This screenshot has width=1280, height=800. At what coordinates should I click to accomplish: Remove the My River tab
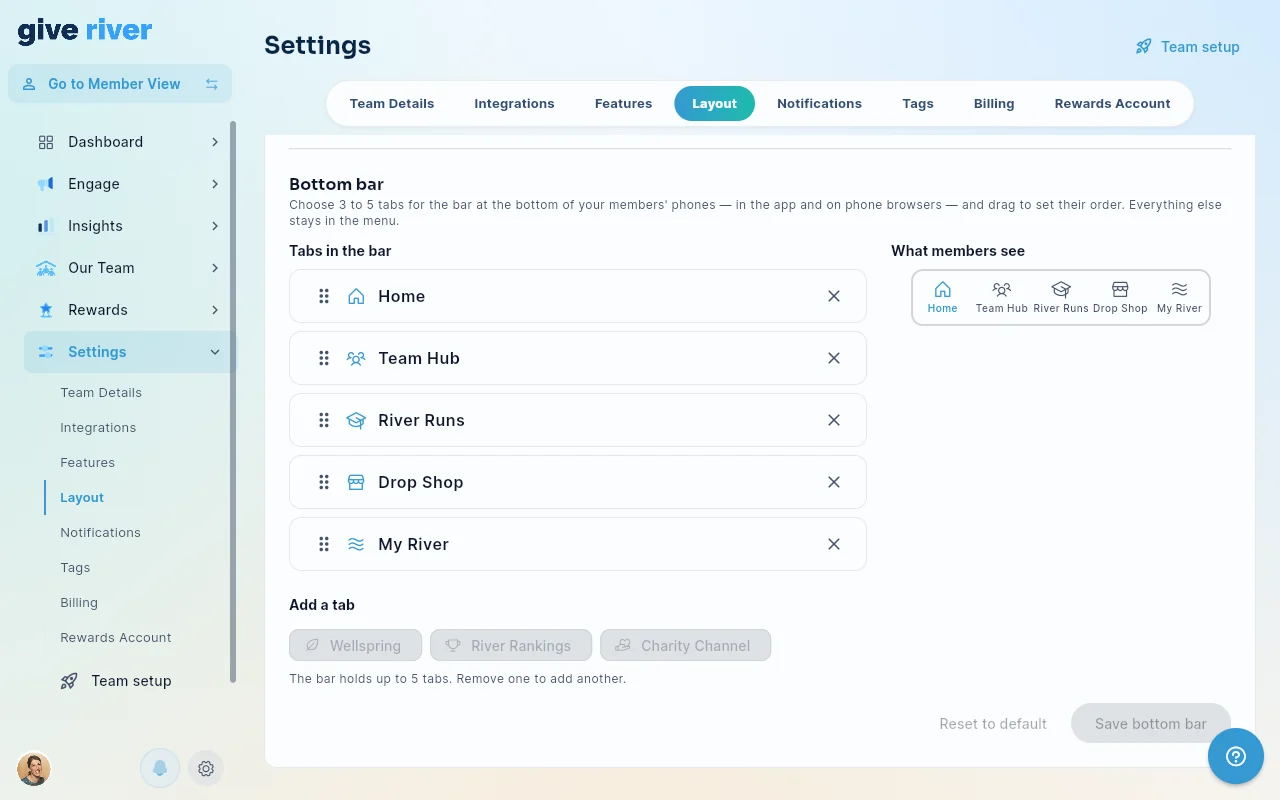tap(834, 544)
